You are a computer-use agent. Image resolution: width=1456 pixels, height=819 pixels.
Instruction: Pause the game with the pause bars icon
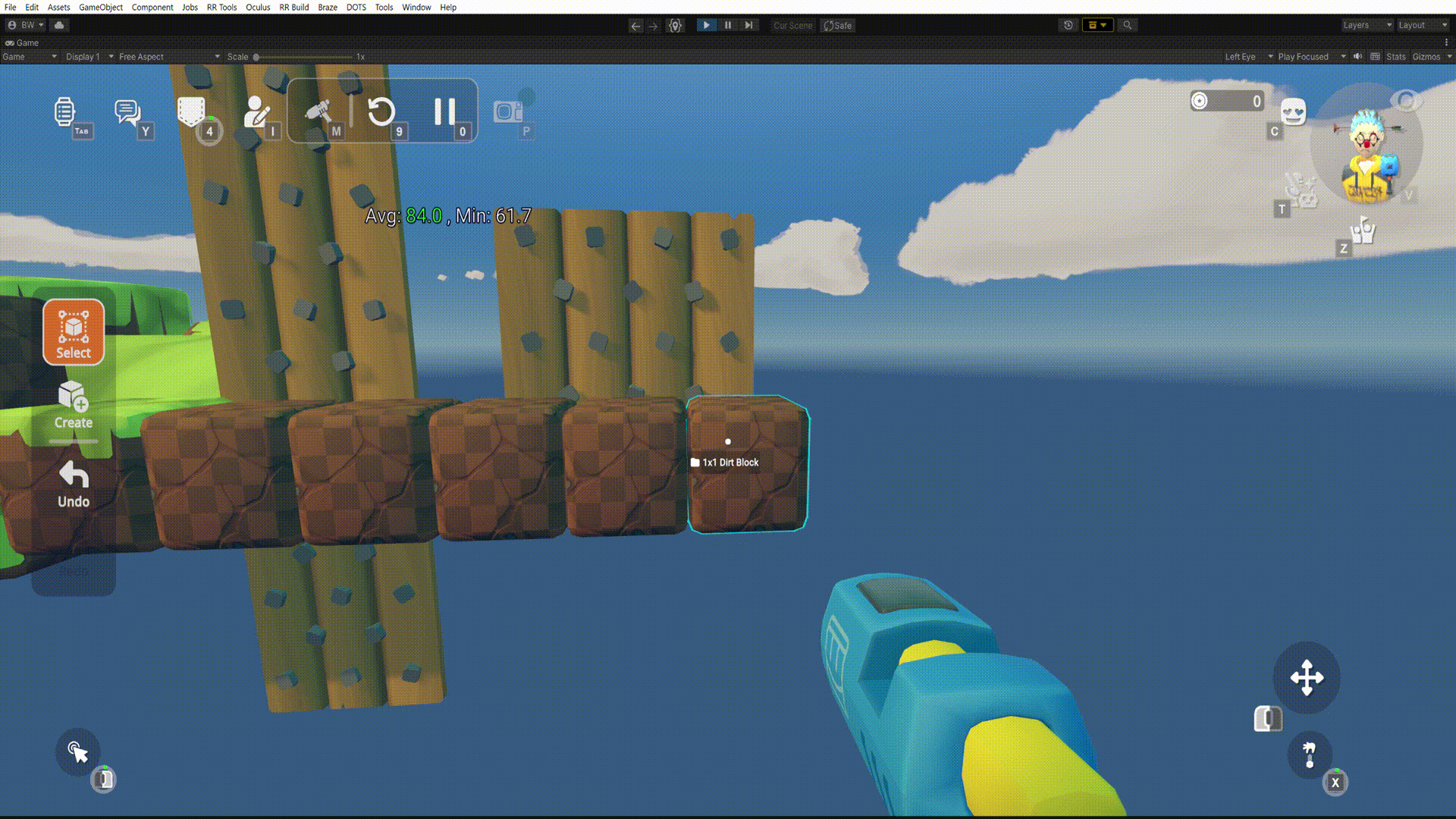click(444, 112)
